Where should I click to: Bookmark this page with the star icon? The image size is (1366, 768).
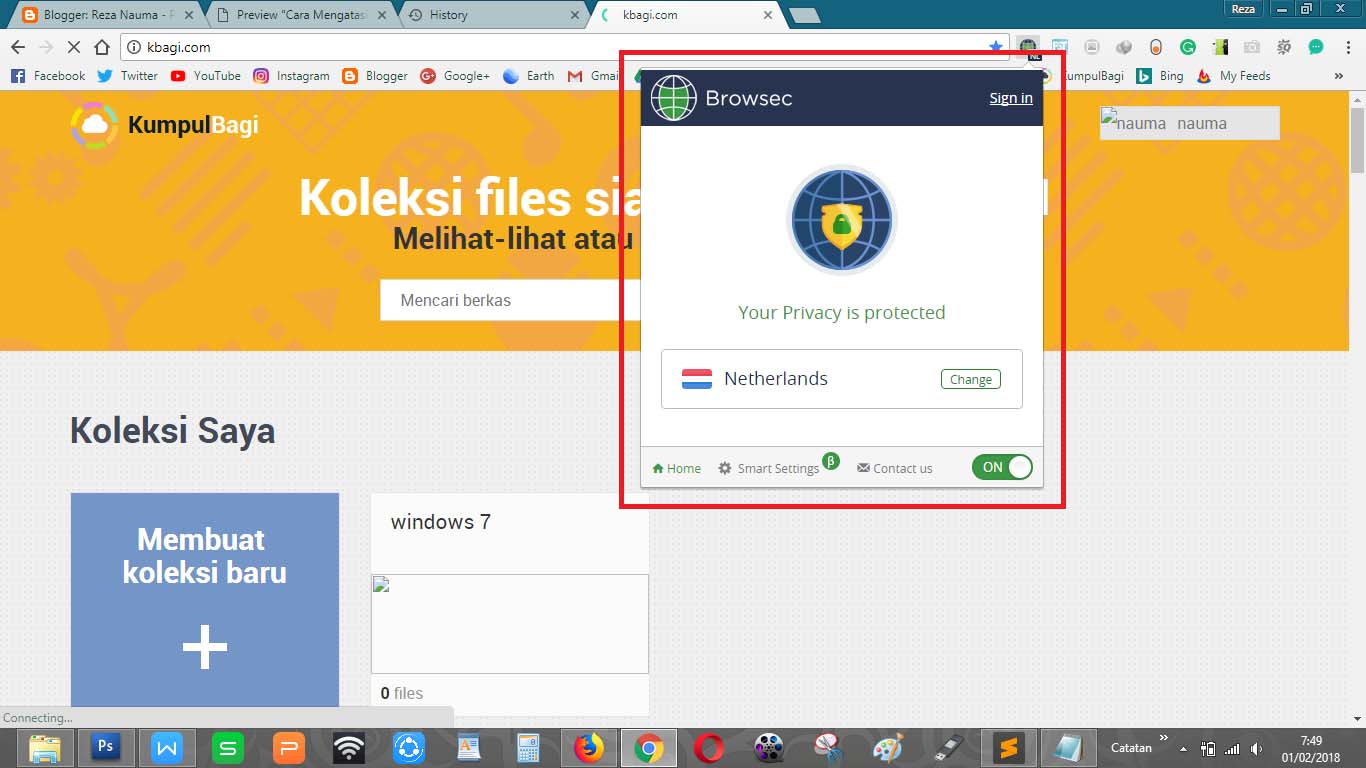pos(995,47)
